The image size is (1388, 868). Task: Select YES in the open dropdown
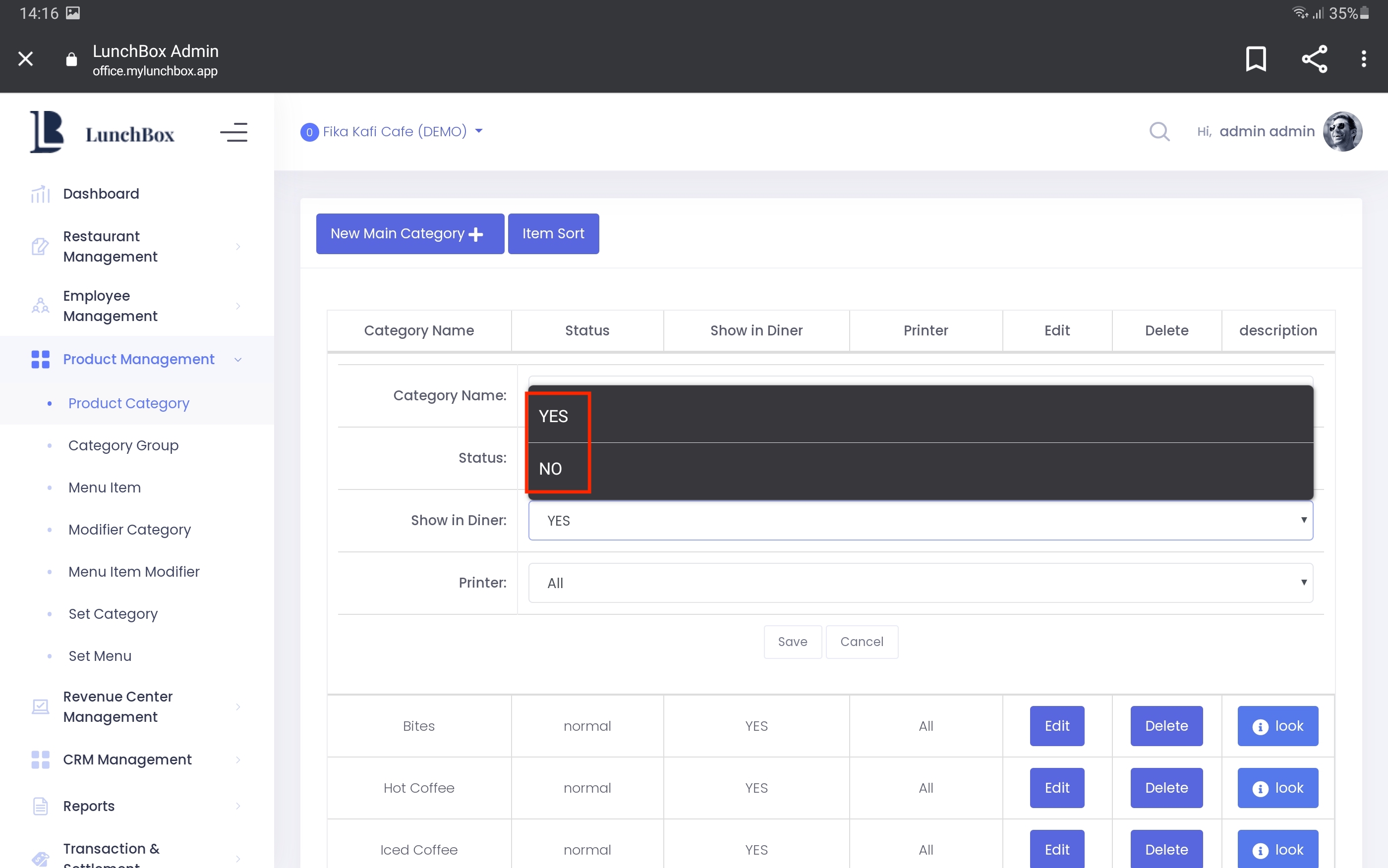tap(554, 417)
